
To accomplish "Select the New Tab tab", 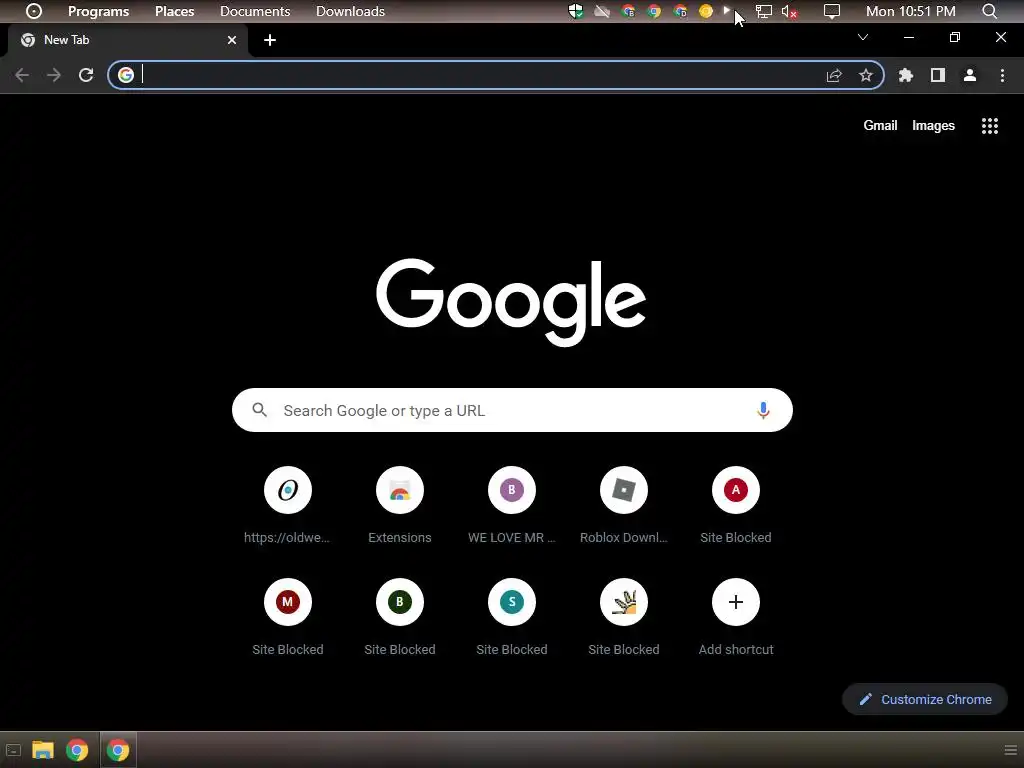I will pyautogui.click(x=128, y=40).
